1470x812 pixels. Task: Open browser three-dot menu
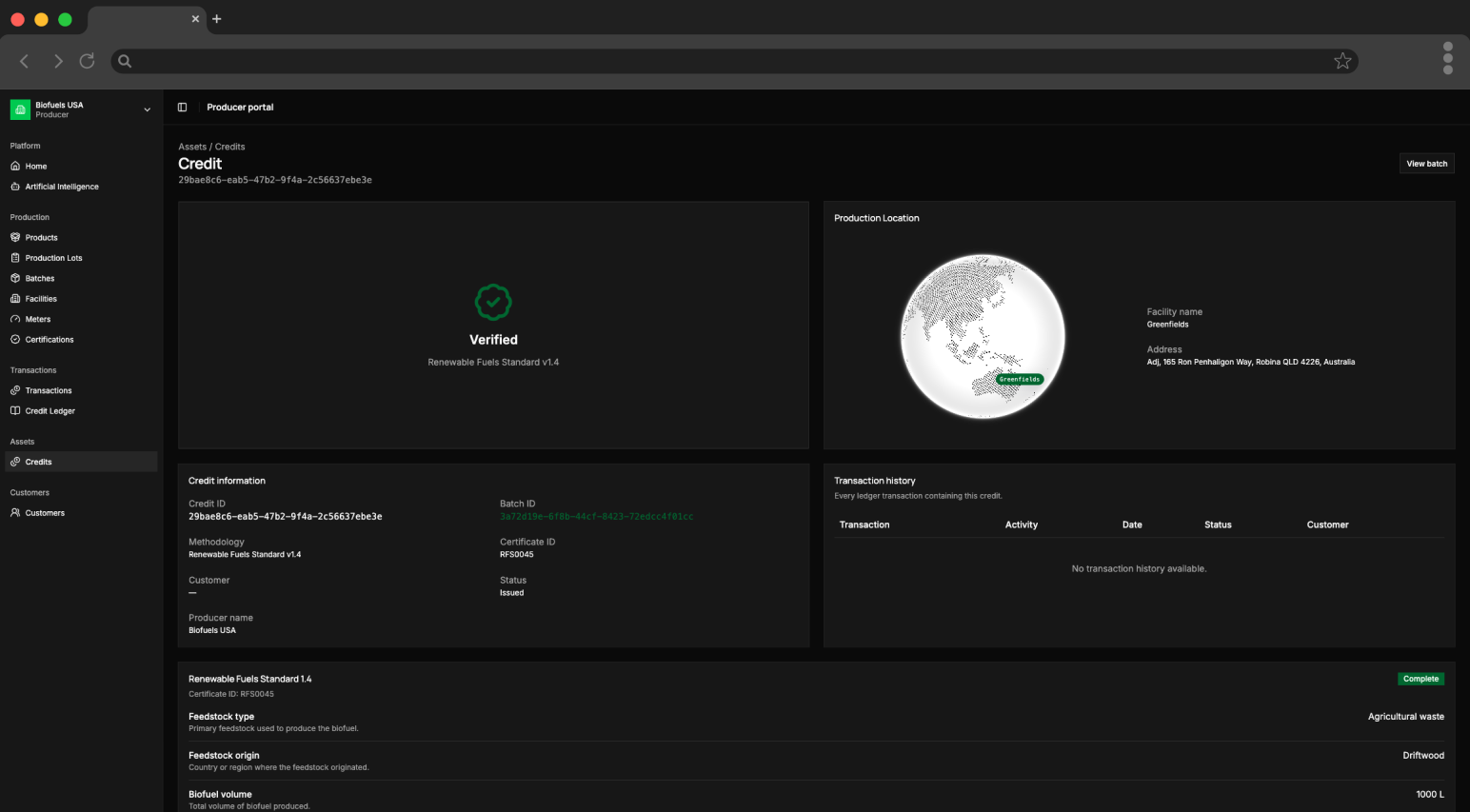1448,58
